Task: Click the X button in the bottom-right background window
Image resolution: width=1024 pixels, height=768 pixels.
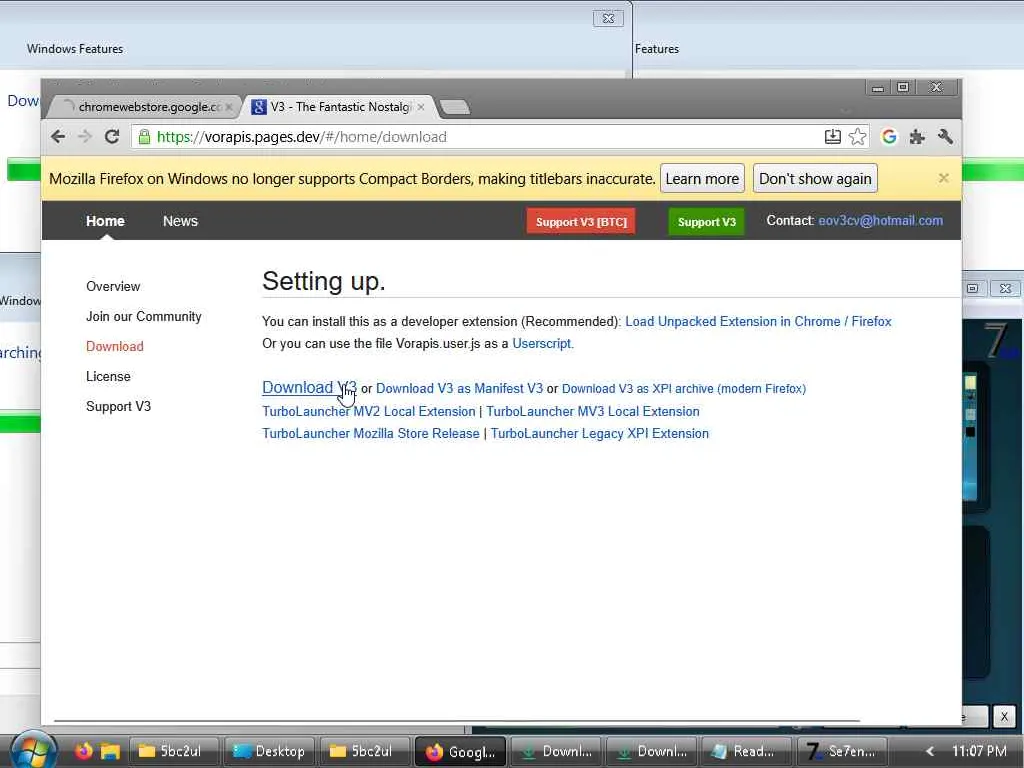Action: point(1004,716)
